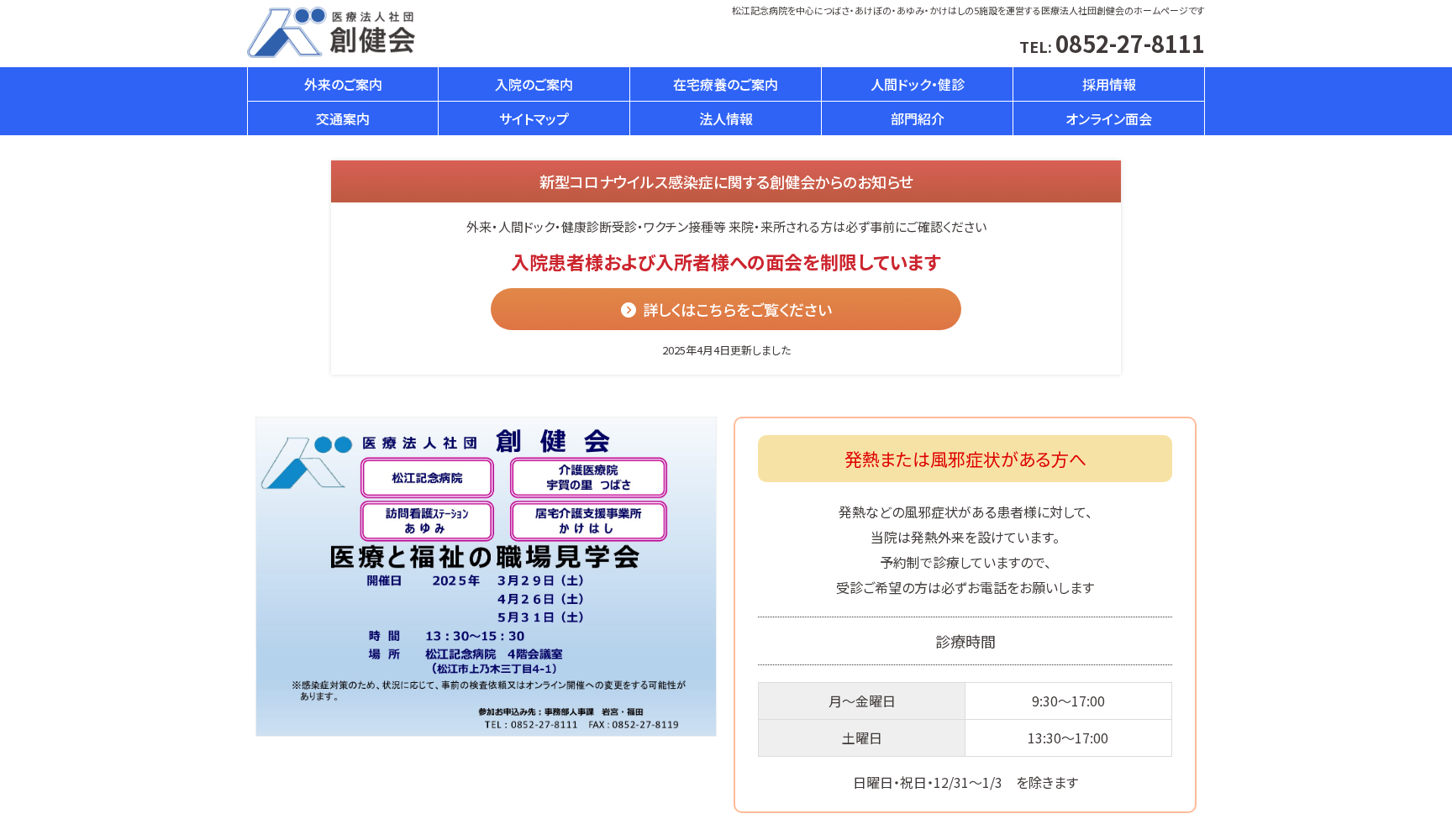Screen dimensions: 1452x840
Task: Open 採用情報 recruitment page
Action: click(1108, 84)
